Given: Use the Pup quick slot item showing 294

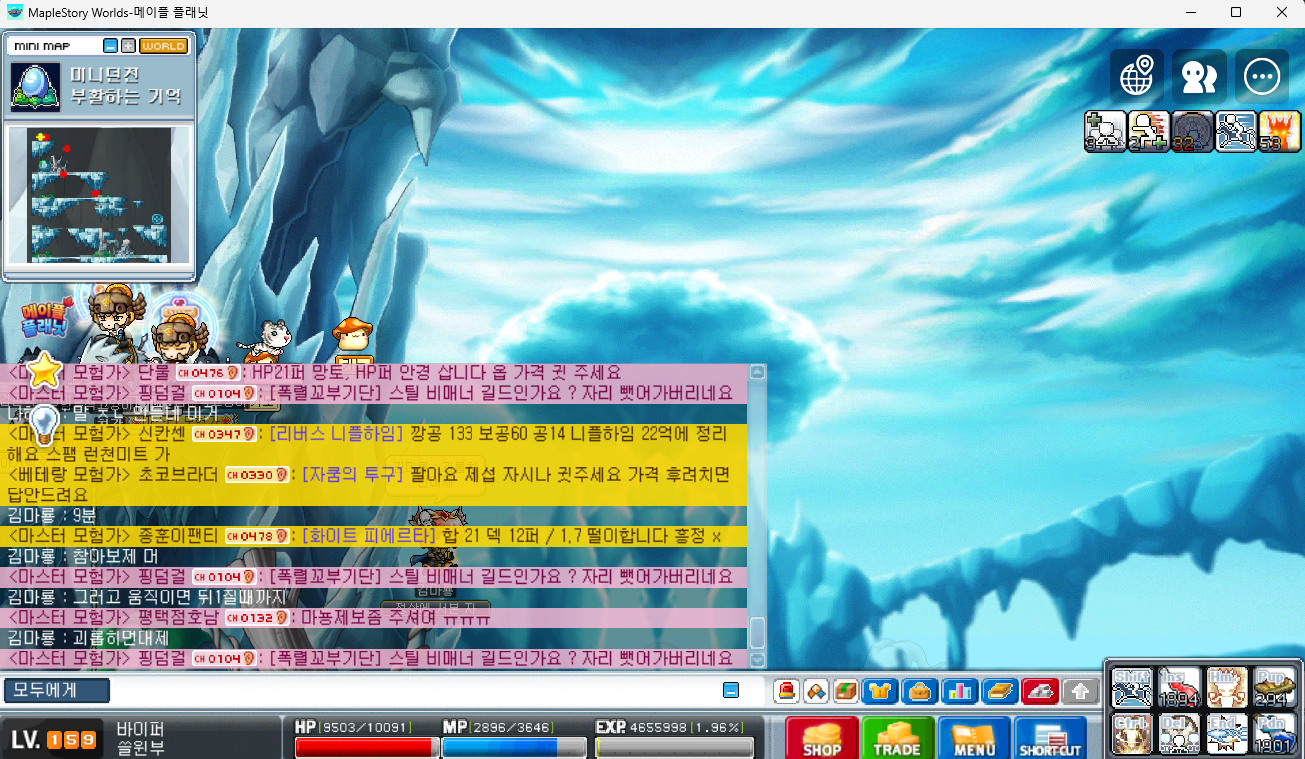Looking at the screenshot, I should click(1275, 688).
